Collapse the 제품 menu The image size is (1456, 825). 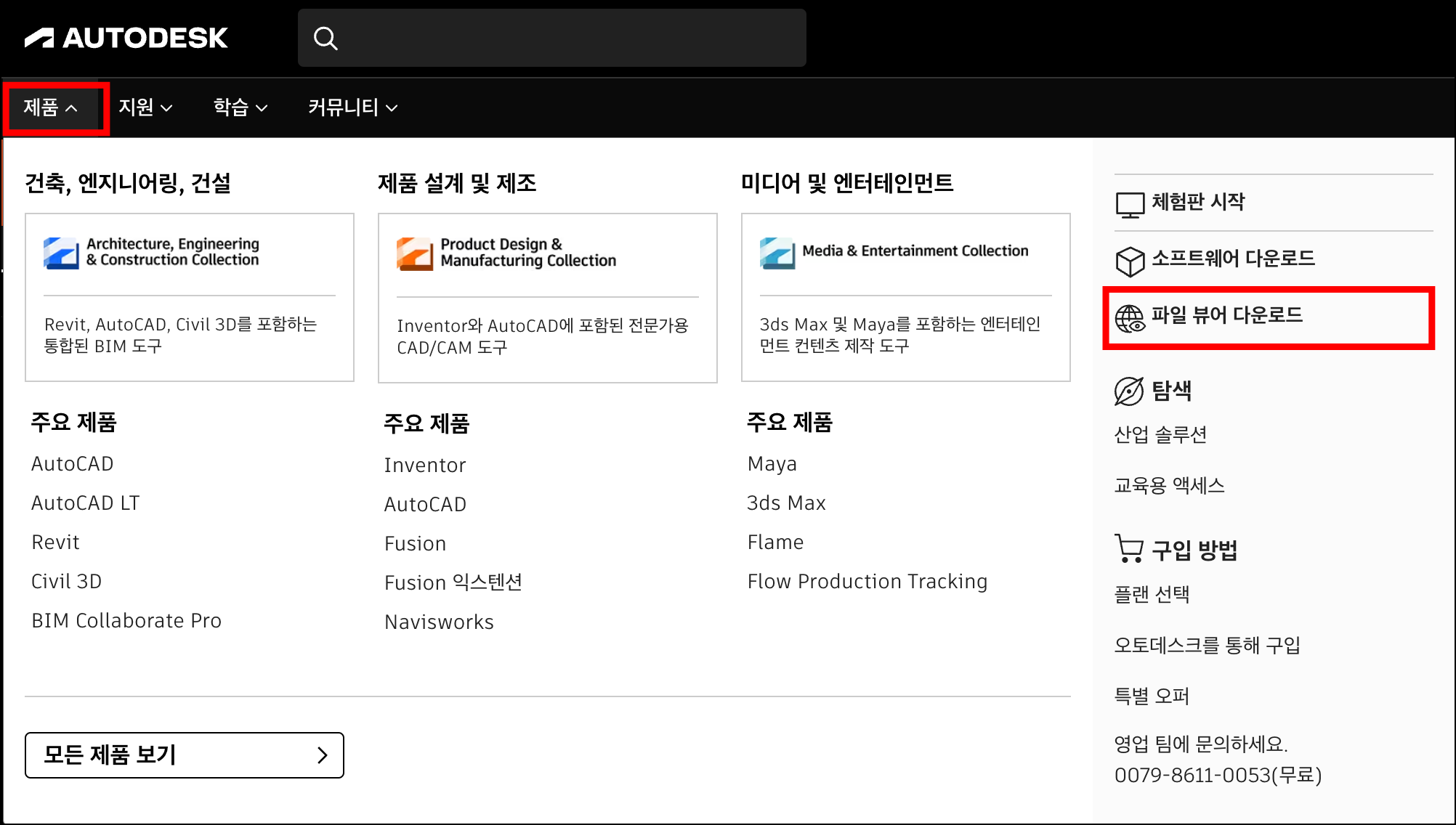point(50,108)
